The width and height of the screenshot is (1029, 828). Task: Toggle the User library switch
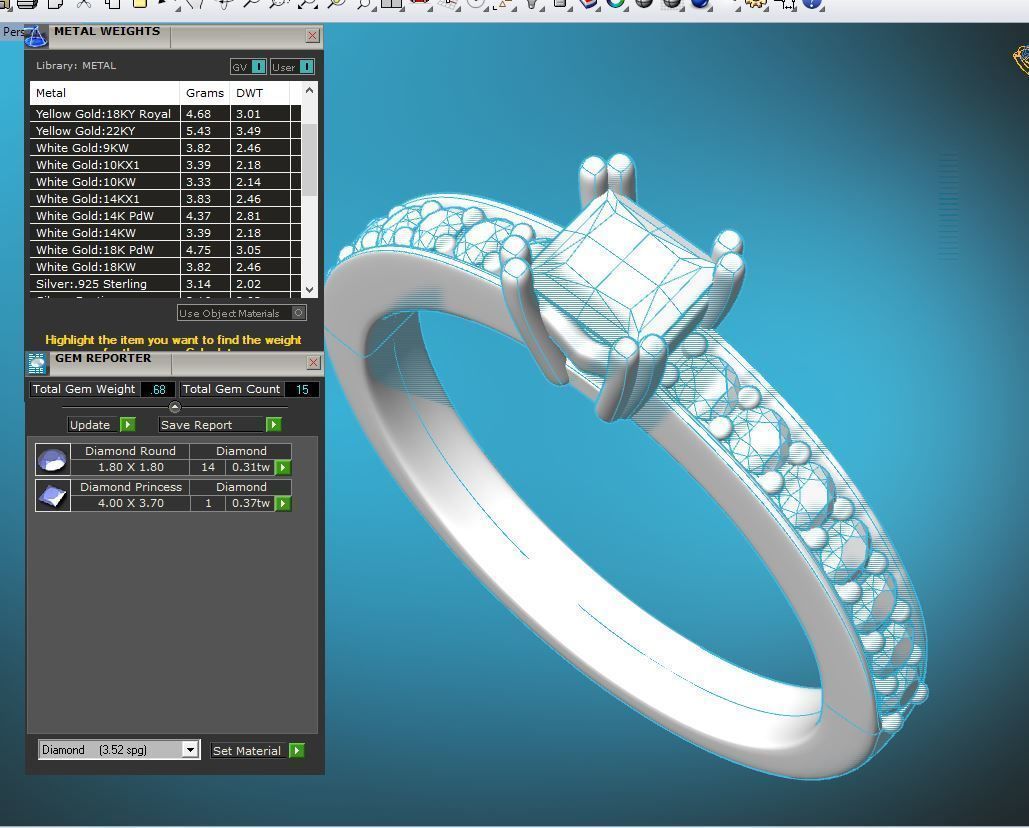(x=293, y=67)
